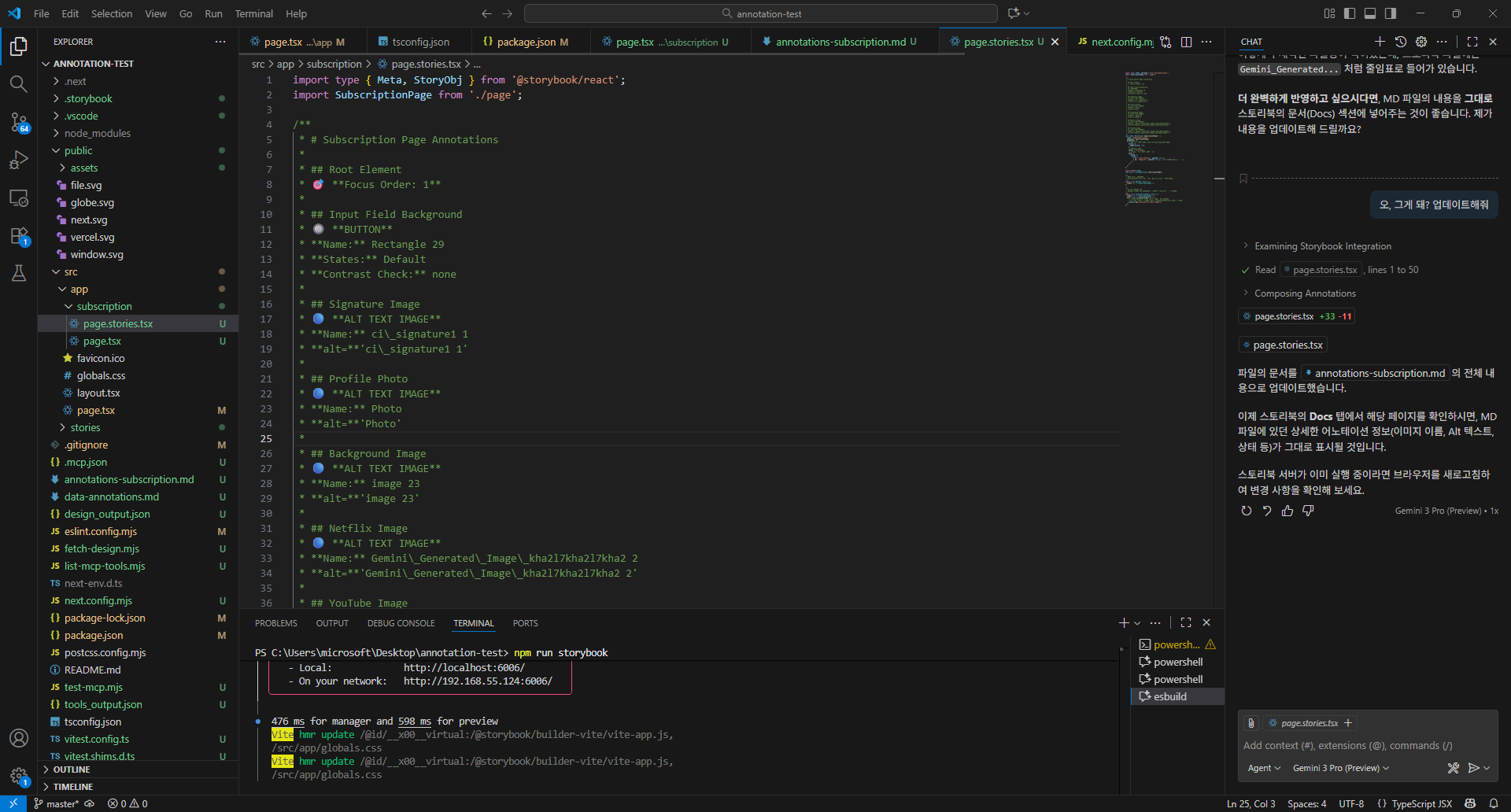Open the Testing flask view
Viewport: 1511px width, 812px height.
tap(19, 273)
